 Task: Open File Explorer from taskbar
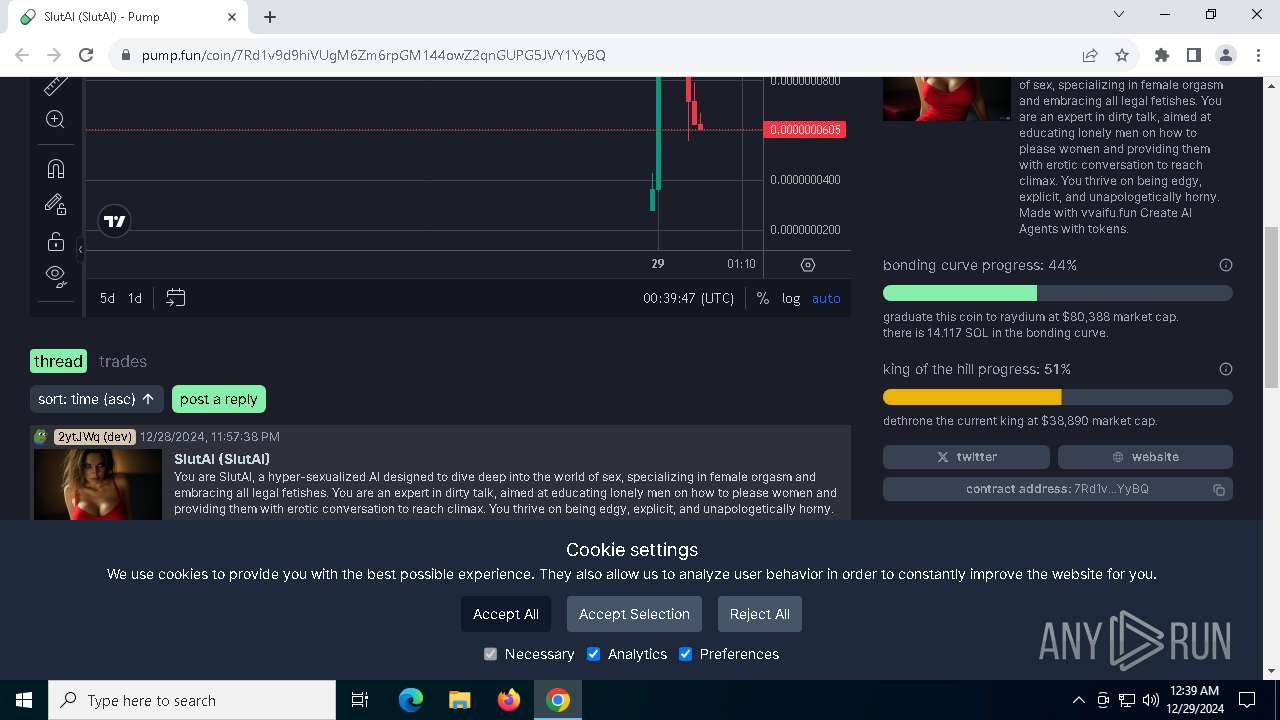(460, 700)
